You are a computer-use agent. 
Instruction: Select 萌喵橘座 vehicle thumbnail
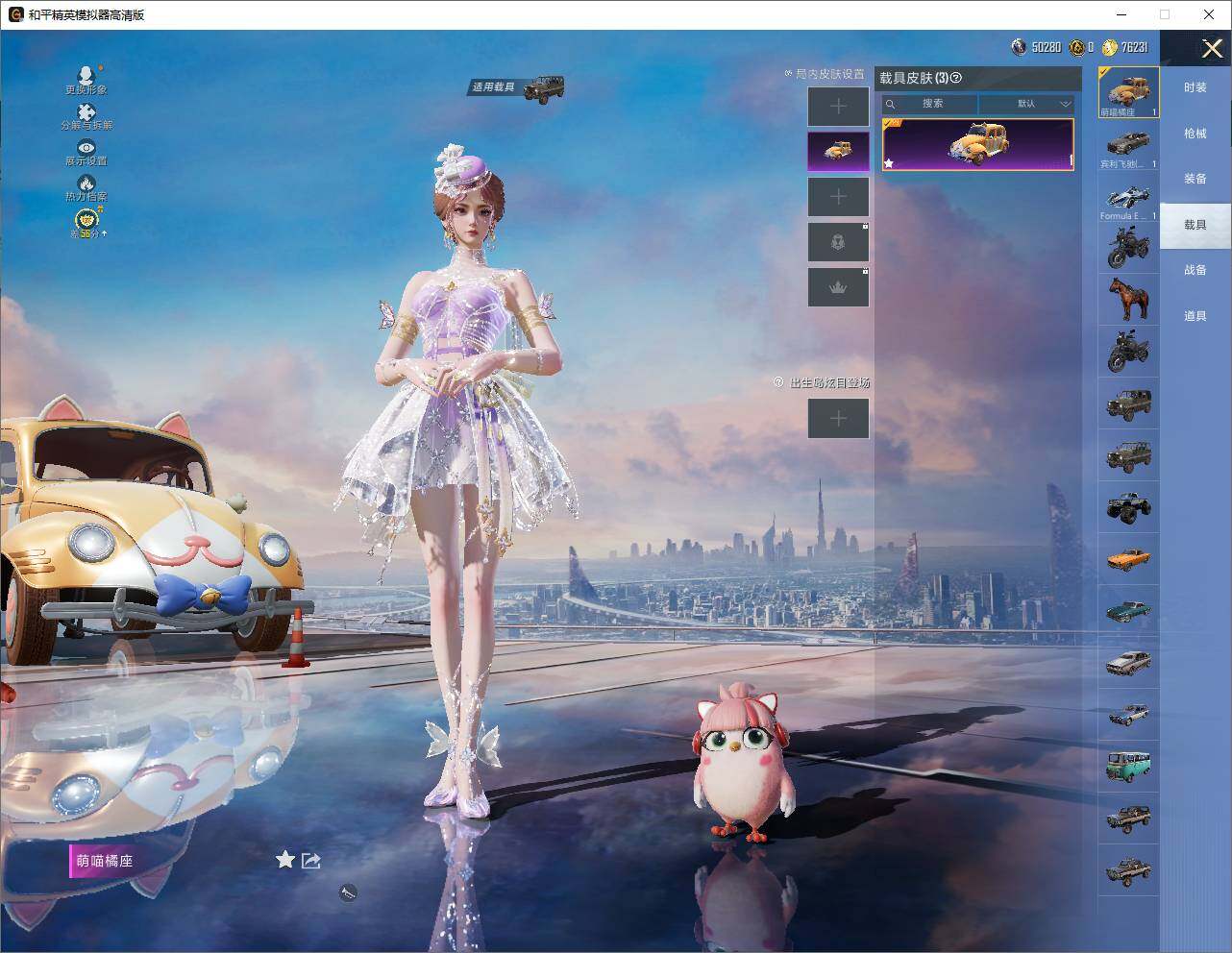coord(1129,92)
